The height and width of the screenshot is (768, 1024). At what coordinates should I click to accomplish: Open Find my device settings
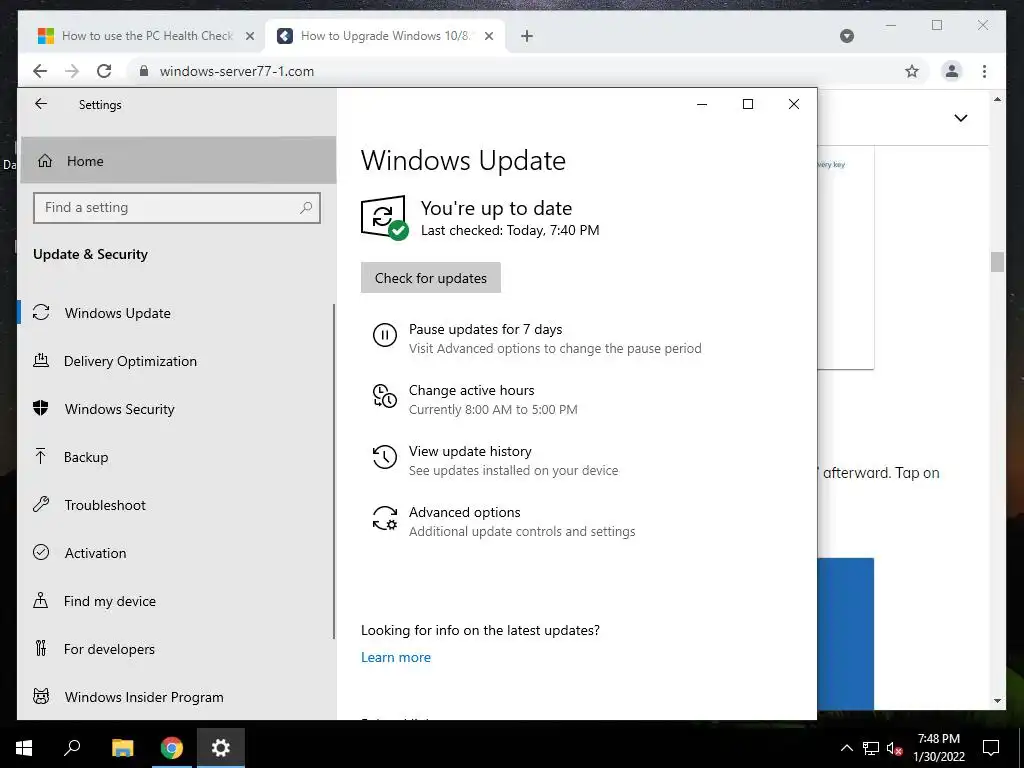[175, 601]
